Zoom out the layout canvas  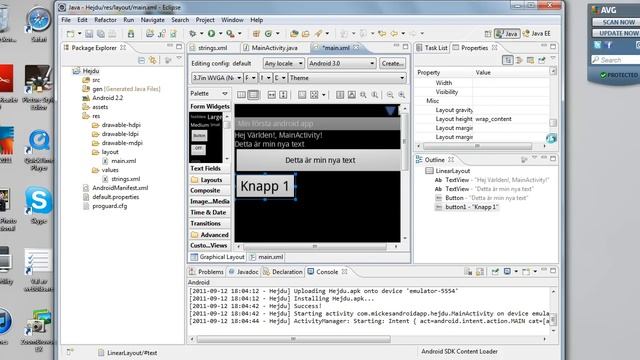click(x=390, y=95)
